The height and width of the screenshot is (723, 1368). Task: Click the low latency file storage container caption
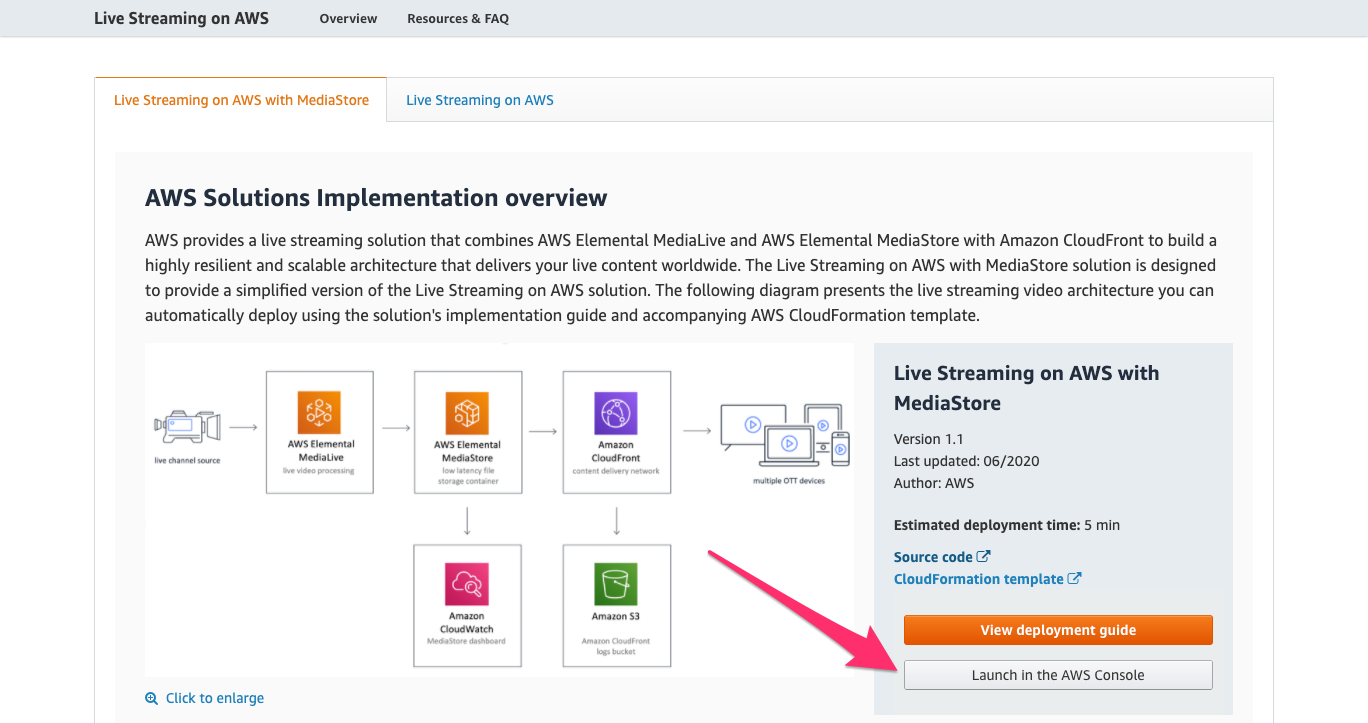[467, 476]
